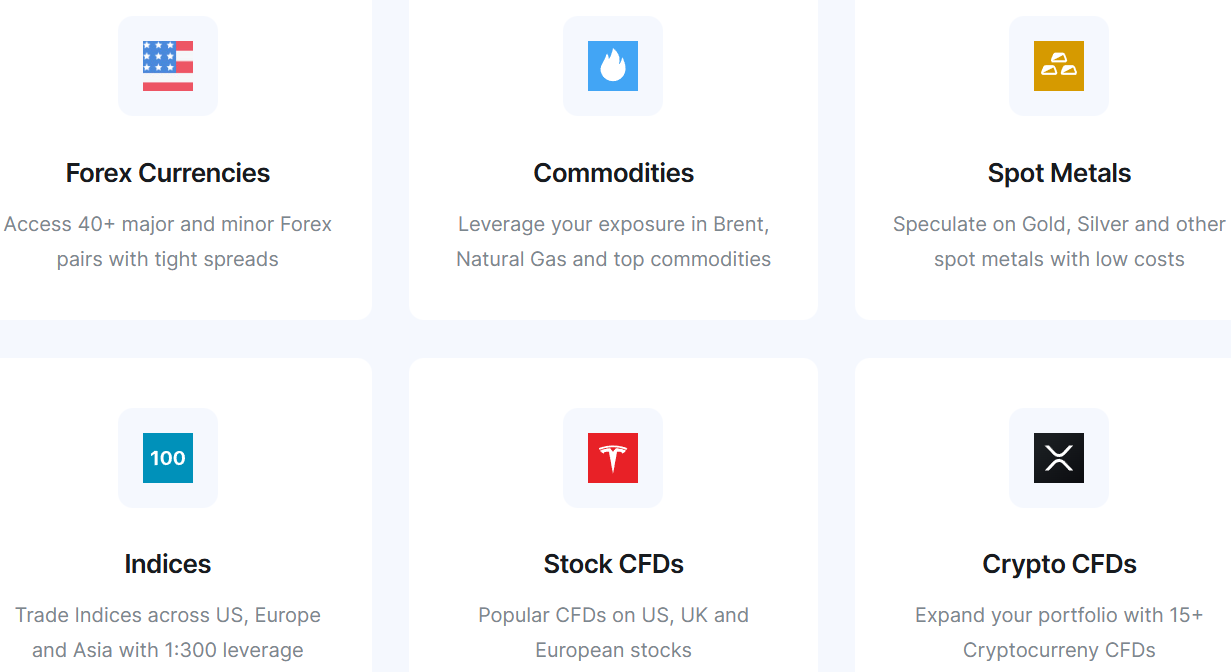Click the "Access 40+ major and minor Forex" description
The height and width of the screenshot is (672, 1231).
tap(168, 224)
